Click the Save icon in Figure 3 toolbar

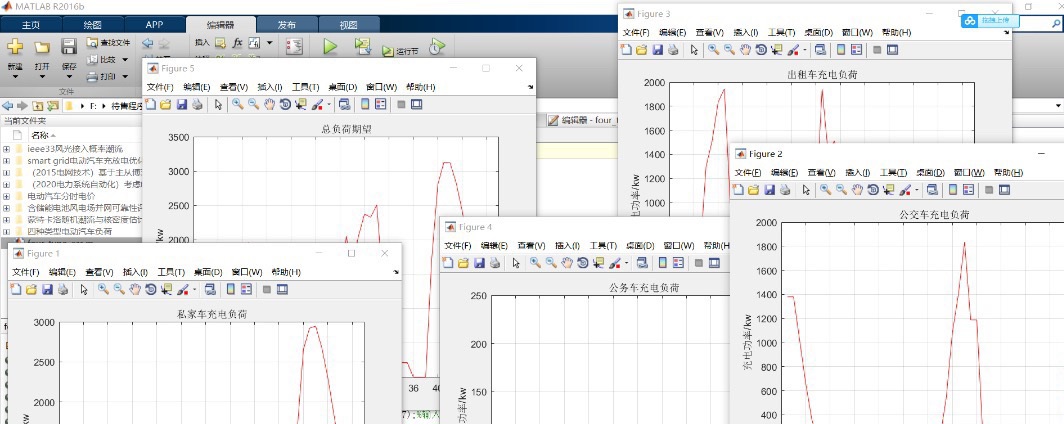(657, 50)
